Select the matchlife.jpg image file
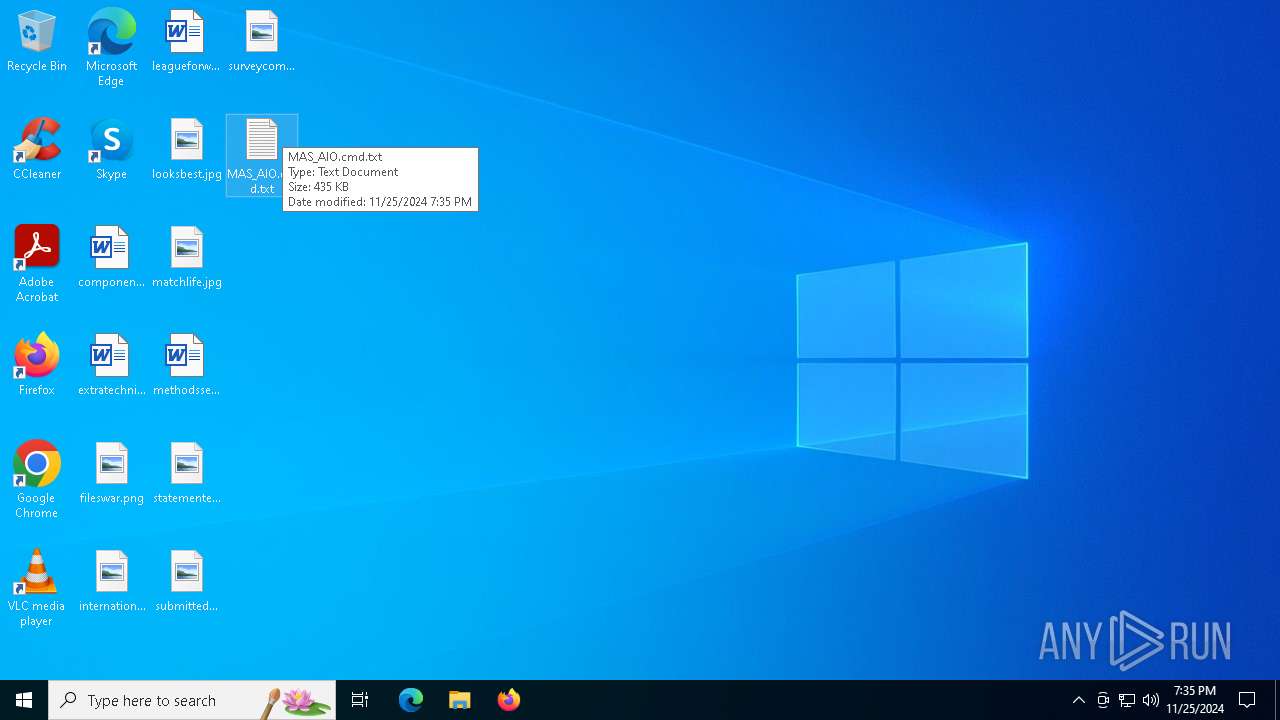The image size is (1280, 720). click(x=187, y=258)
